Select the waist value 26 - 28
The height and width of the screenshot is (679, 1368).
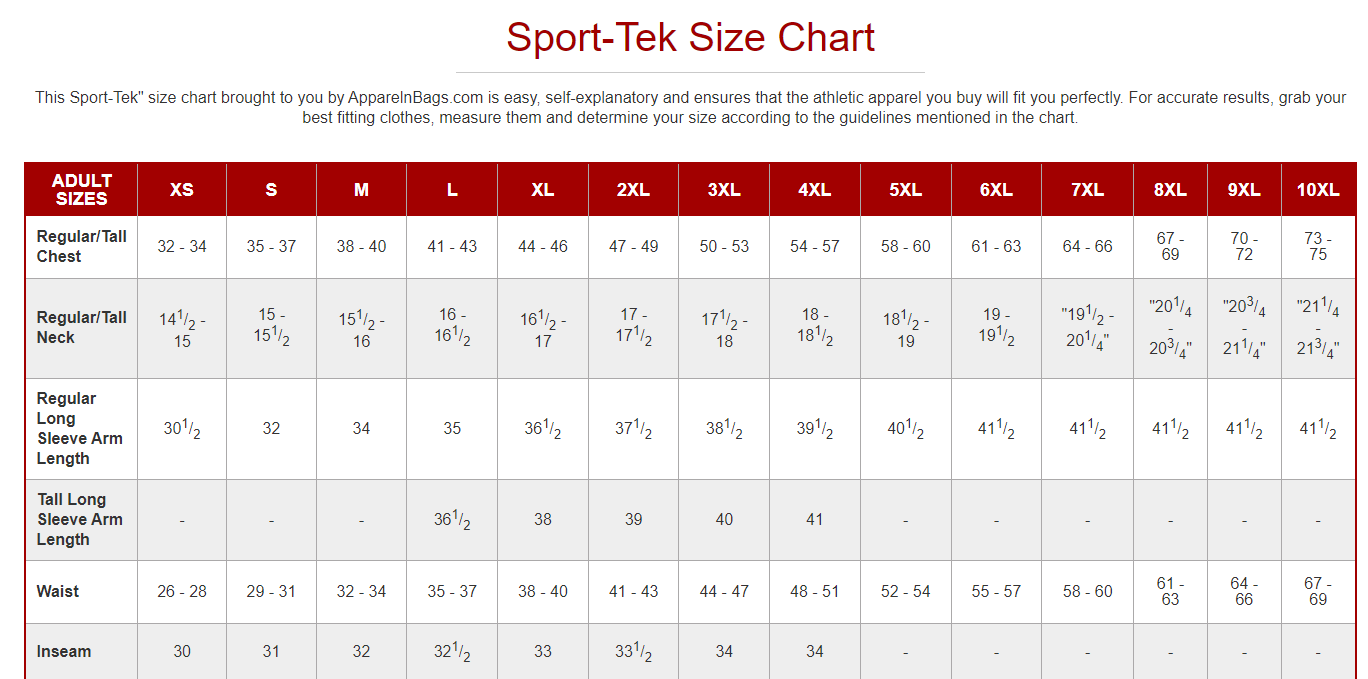point(182,591)
